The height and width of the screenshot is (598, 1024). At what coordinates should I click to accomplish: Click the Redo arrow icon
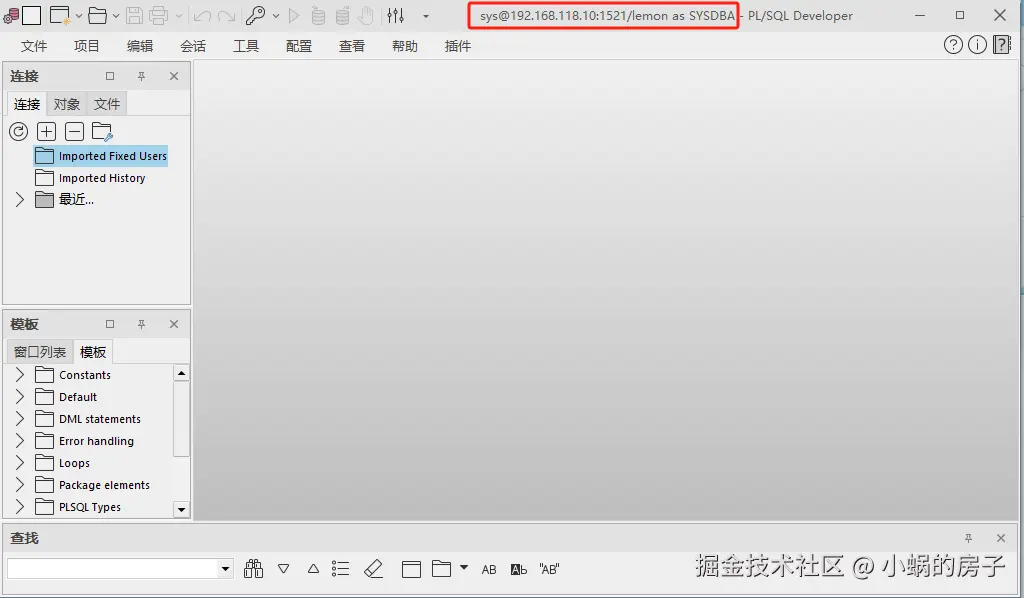pos(226,16)
